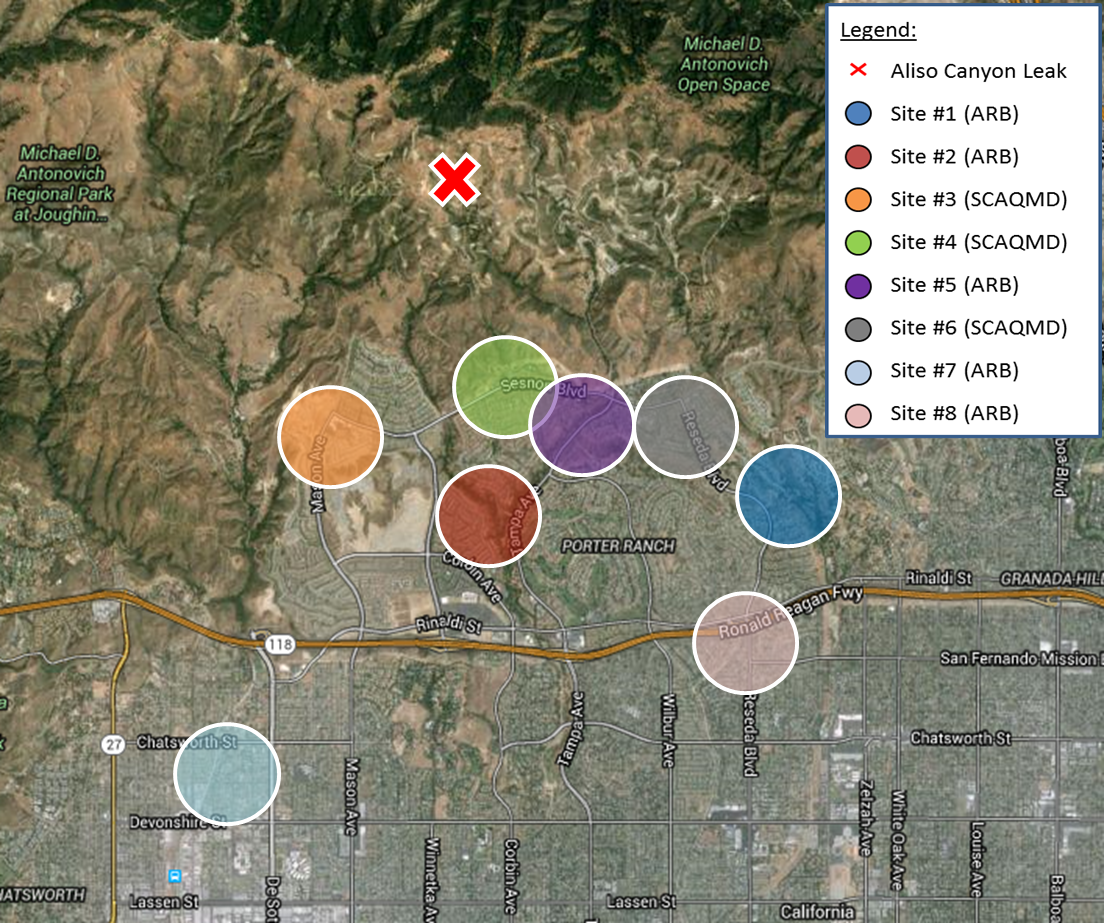Click the lower Mason Ave label near Devonshire St
The height and width of the screenshot is (923, 1104).
tap(351, 796)
